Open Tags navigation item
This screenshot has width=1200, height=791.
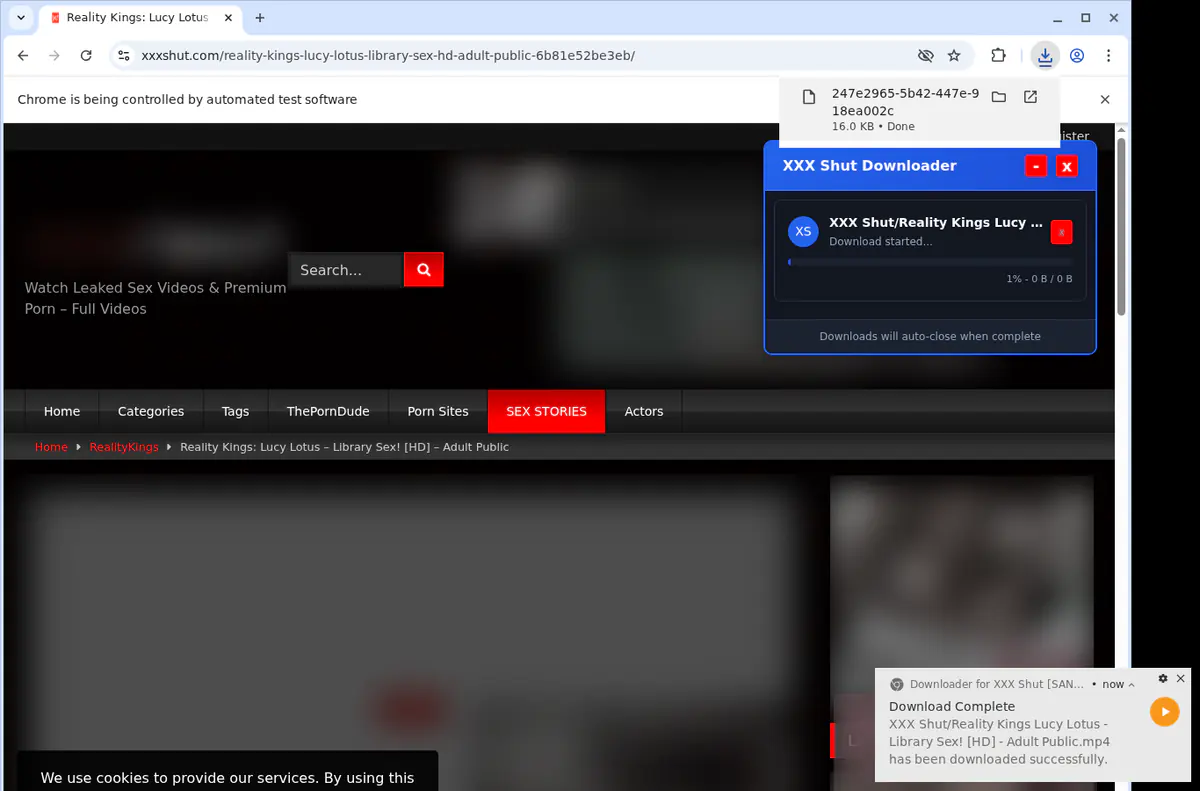point(236,411)
